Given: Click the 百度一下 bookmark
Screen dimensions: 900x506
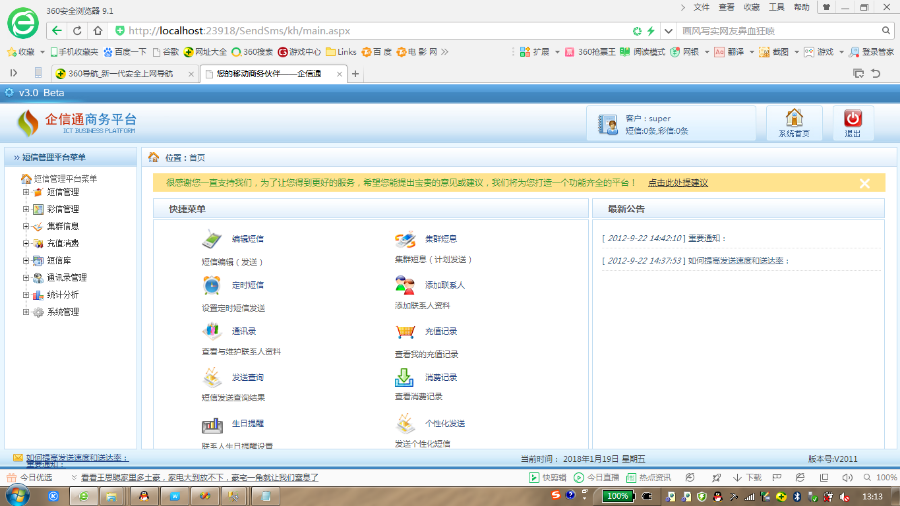Looking at the screenshot, I should pyautogui.click(x=125, y=52).
